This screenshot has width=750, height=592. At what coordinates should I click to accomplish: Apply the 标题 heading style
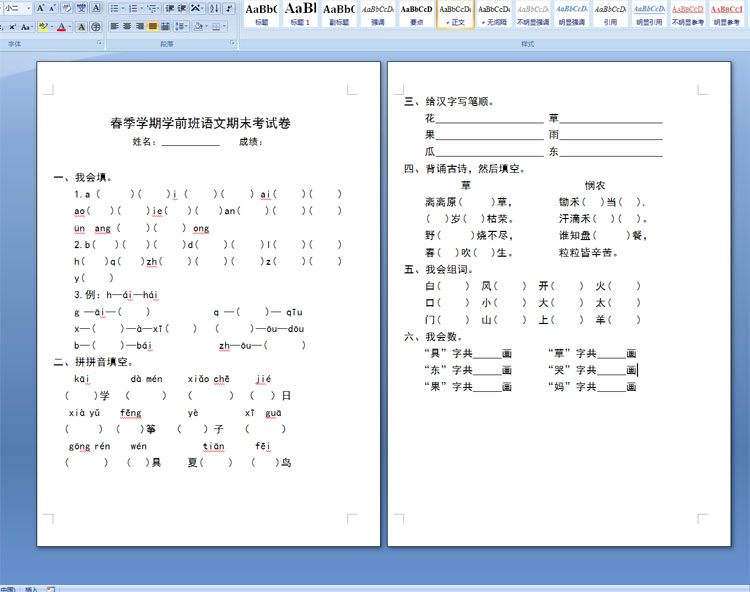point(261,14)
